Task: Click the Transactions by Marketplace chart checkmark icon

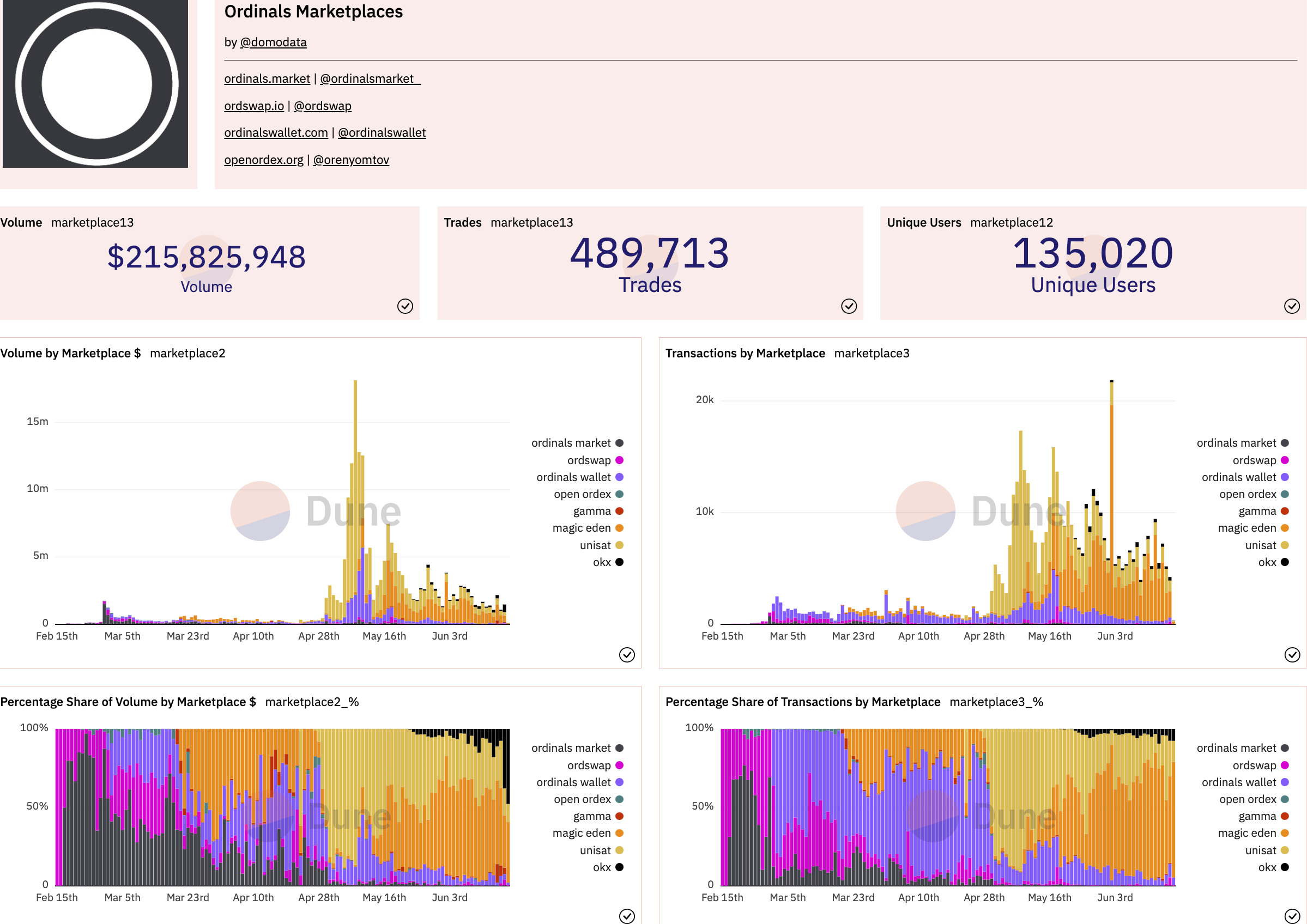Action: [1292, 655]
